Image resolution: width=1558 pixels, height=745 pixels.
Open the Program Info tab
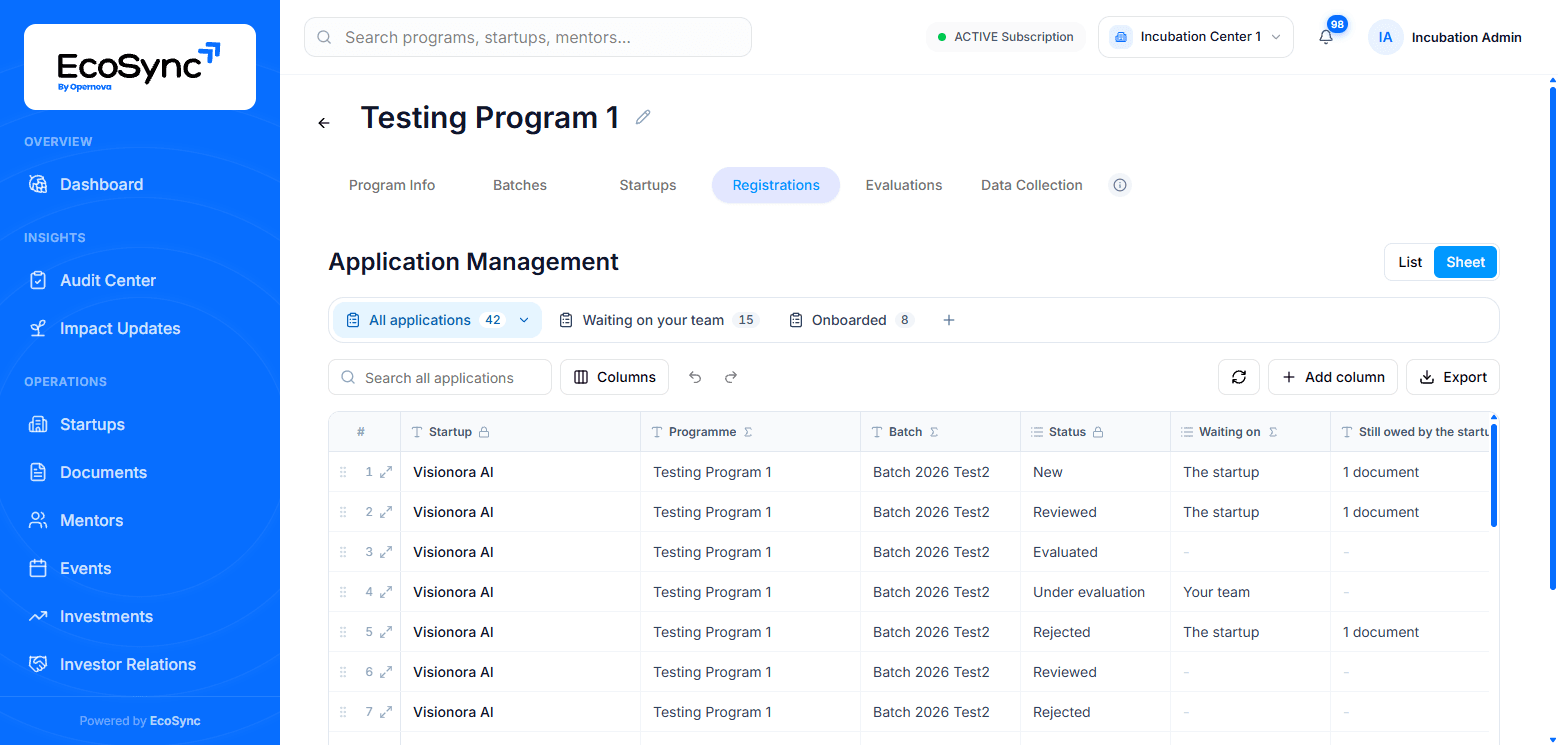(392, 185)
